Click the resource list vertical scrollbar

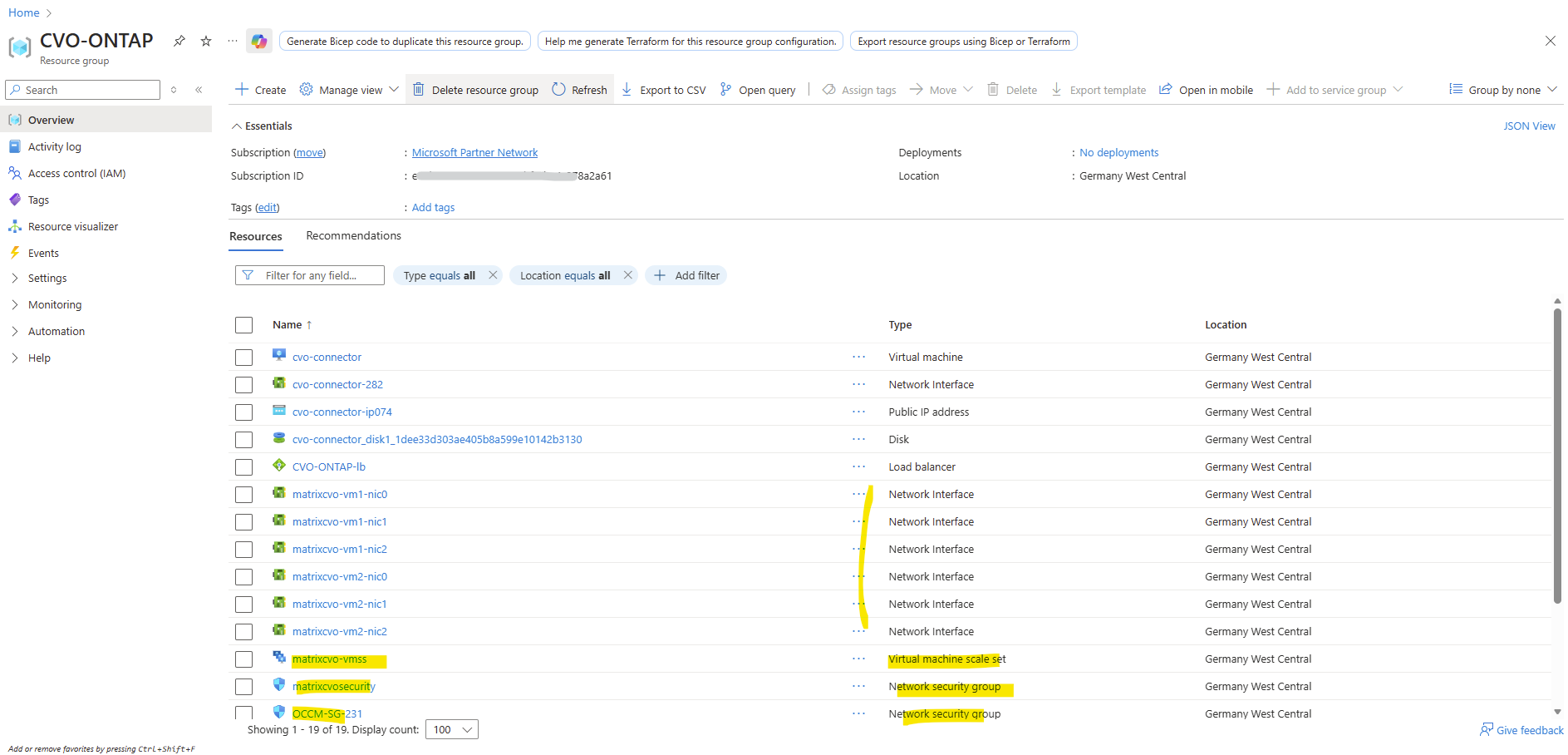1557,456
